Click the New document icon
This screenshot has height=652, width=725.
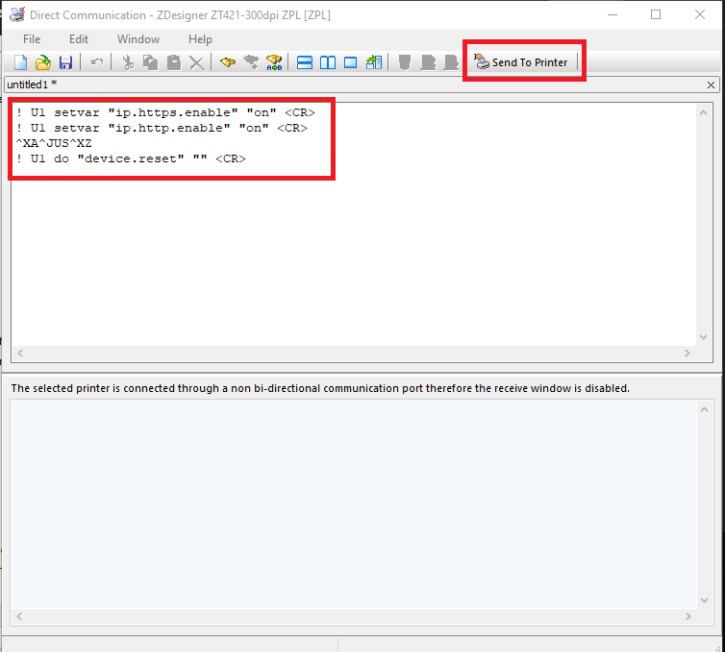pos(19,62)
